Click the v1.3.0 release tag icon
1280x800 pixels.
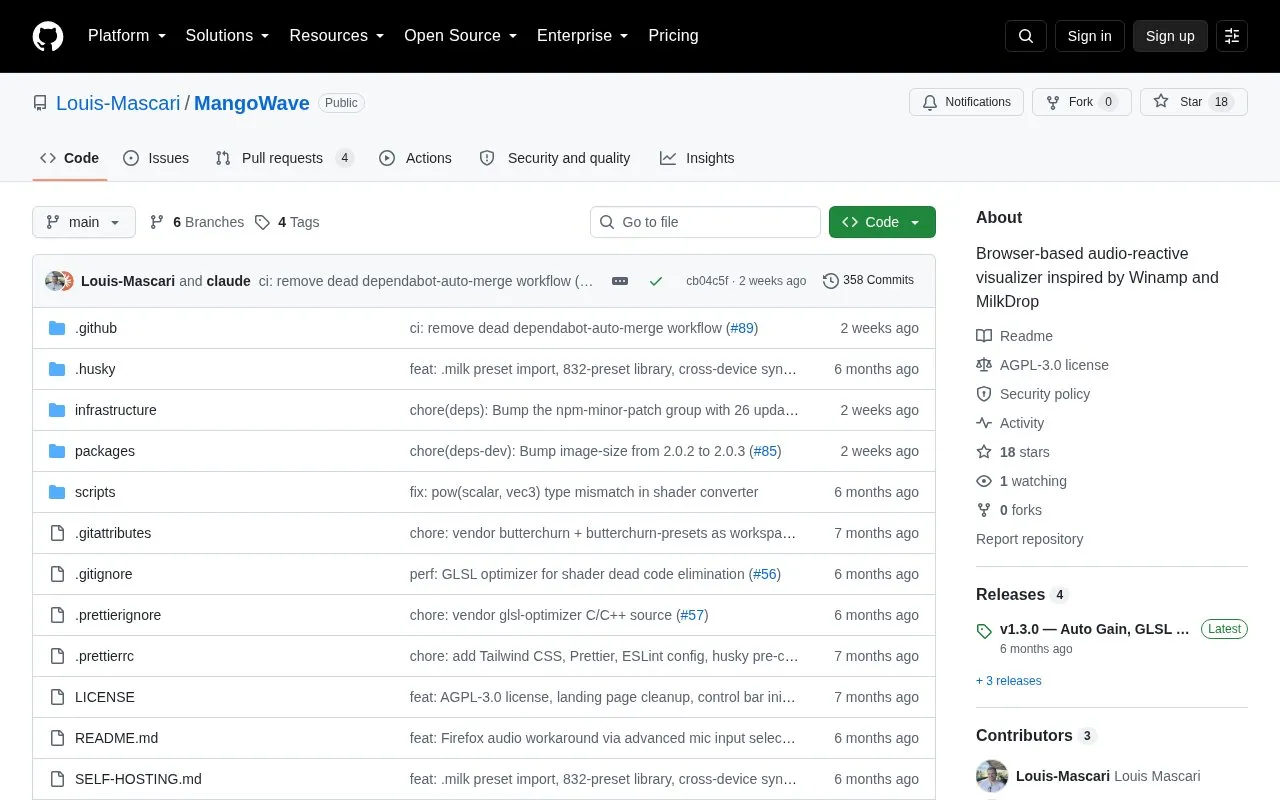pos(984,630)
